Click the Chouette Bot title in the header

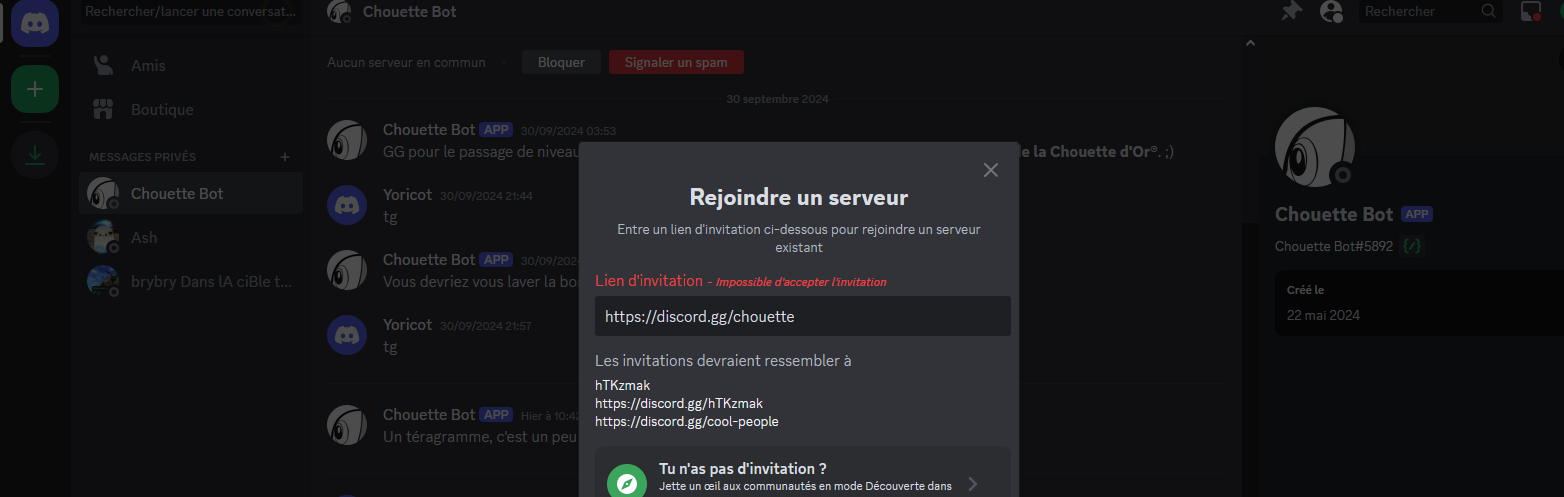tap(410, 12)
